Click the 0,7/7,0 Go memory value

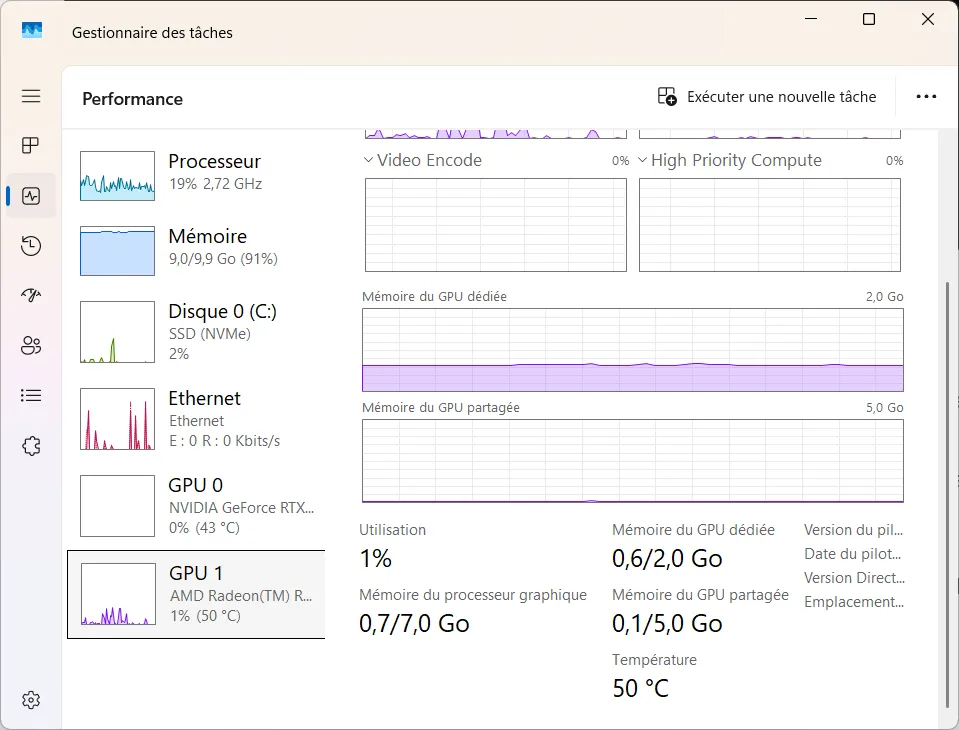point(414,624)
